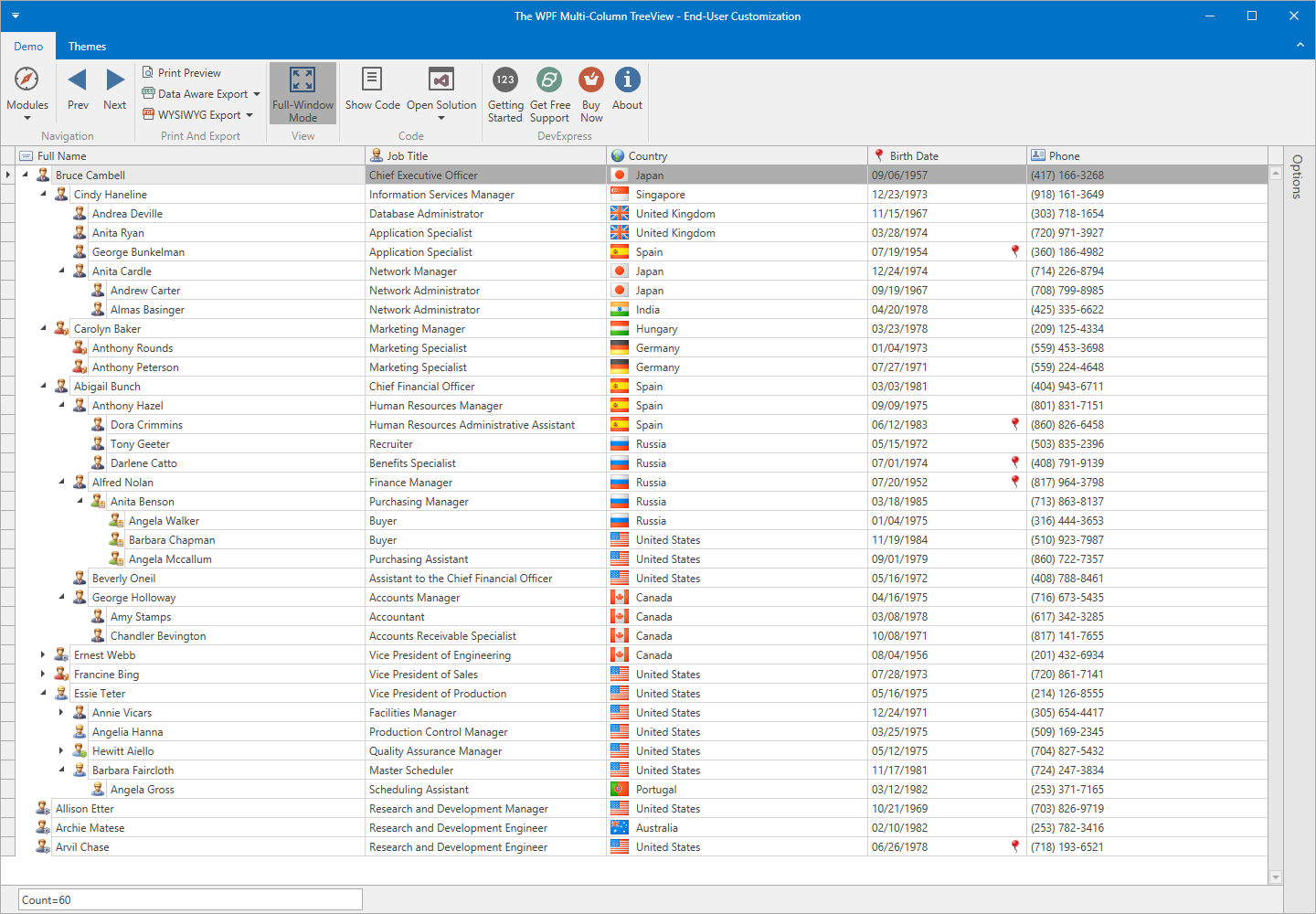Select the Demo tab

pos(28,46)
